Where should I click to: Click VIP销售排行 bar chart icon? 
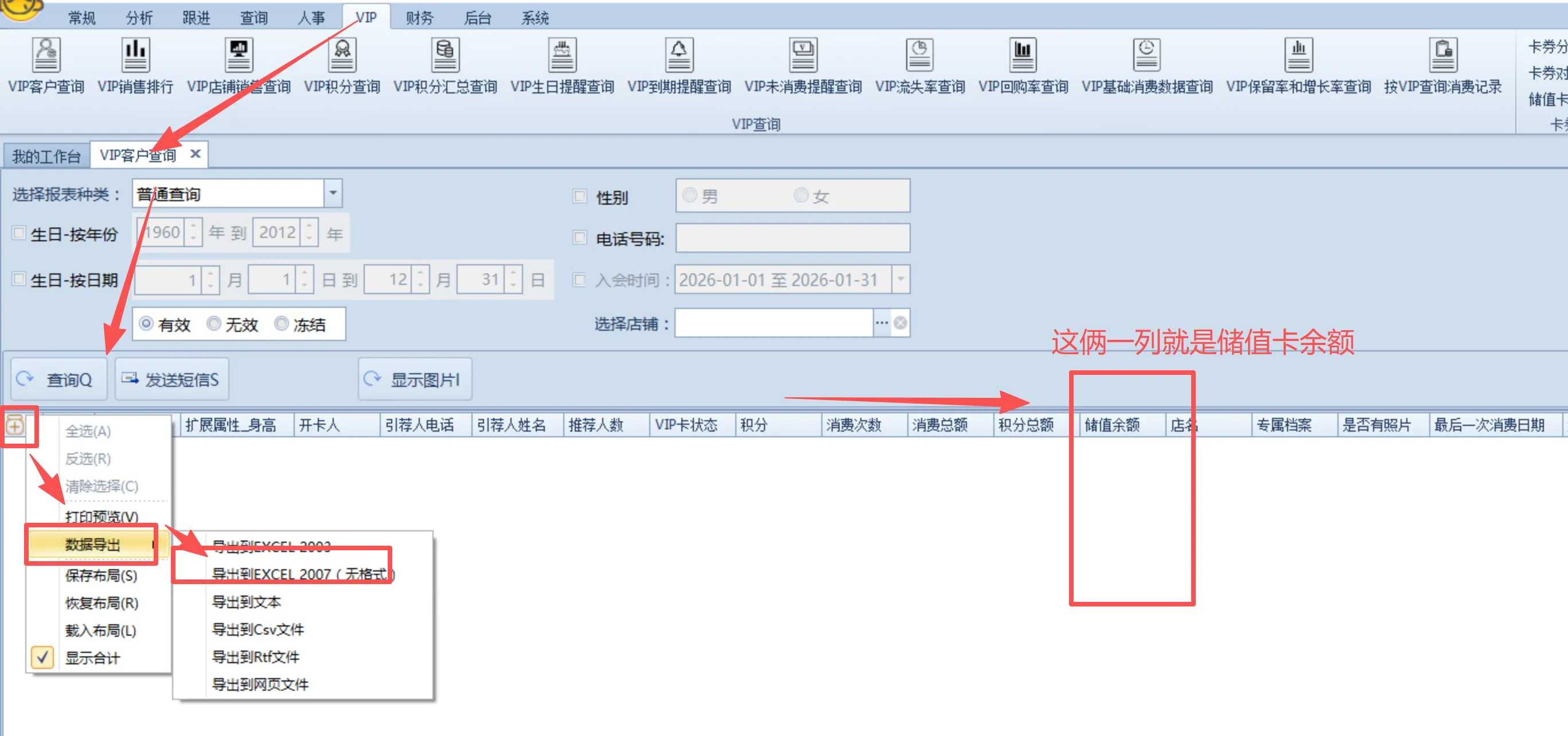point(135,56)
